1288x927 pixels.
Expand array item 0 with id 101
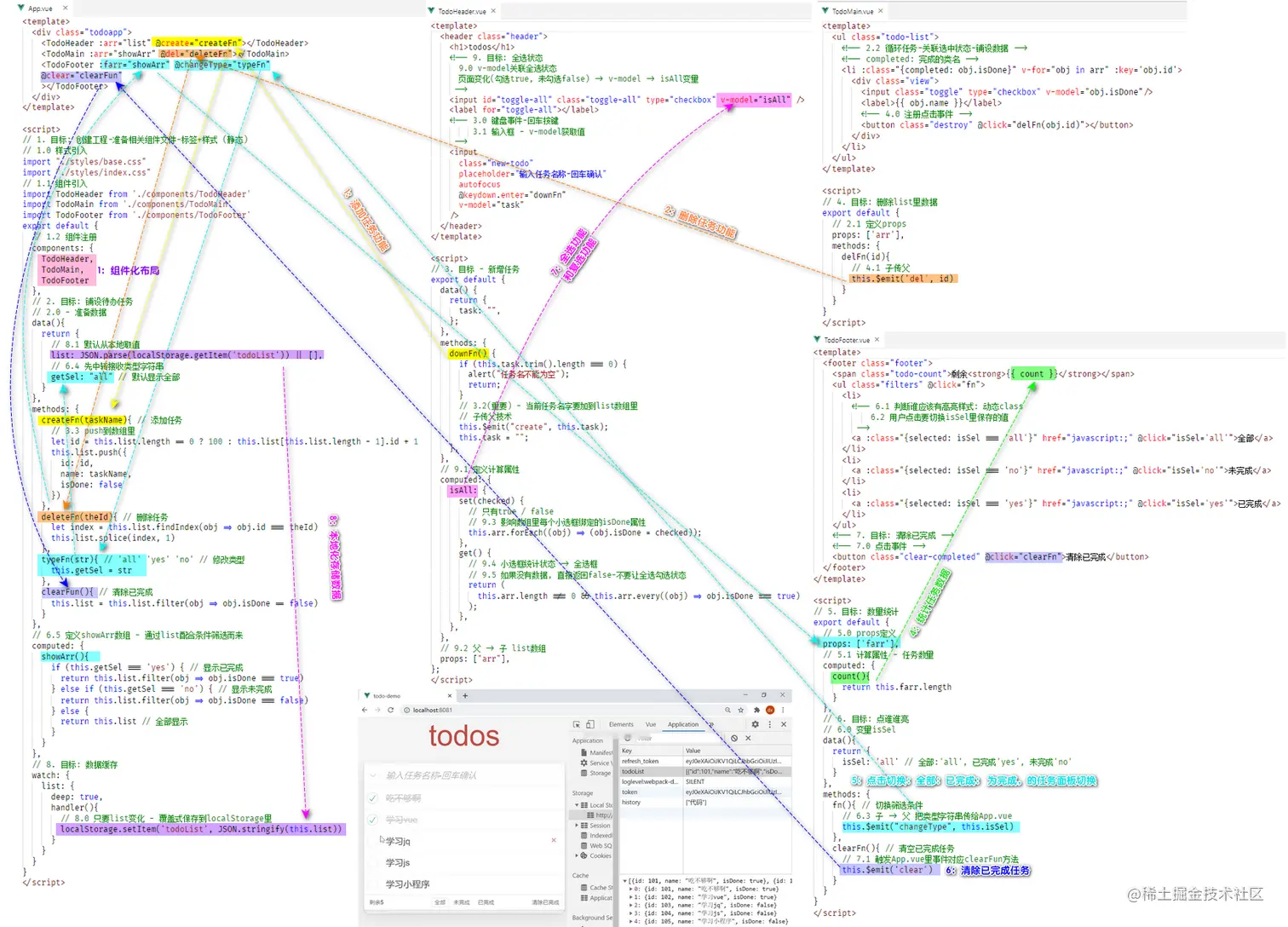pyautogui.click(x=631, y=889)
